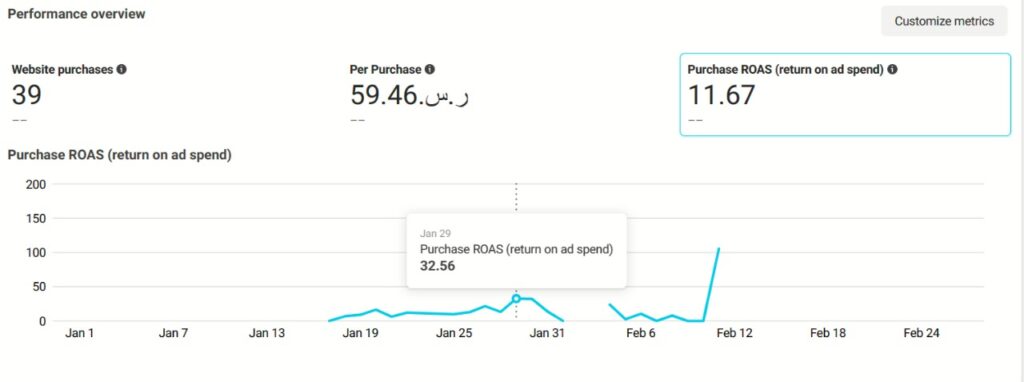Click info icon beside Per Purchase
Screen dimensions: 1024x382
click(x=430, y=69)
